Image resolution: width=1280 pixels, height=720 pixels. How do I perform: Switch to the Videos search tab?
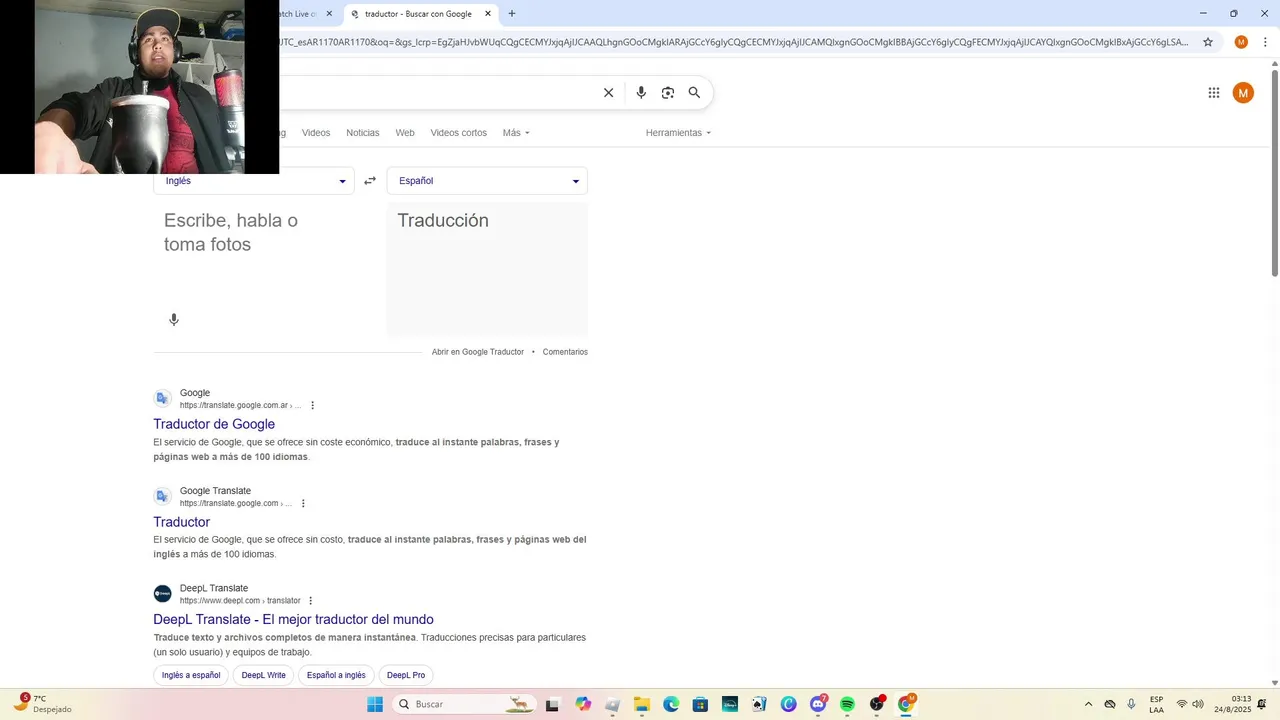[x=316, y=133]
